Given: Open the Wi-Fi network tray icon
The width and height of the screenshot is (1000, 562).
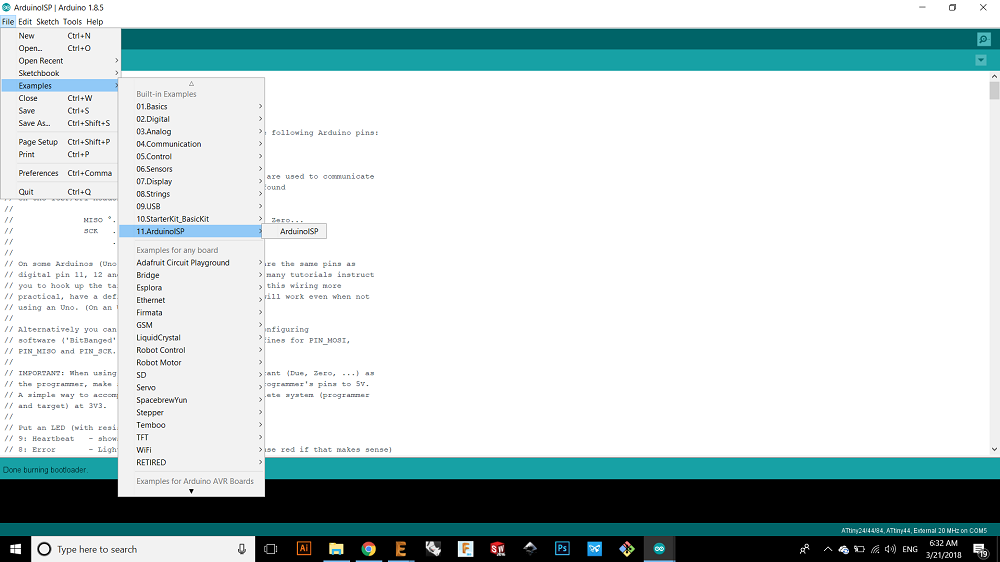Looking at the screenshot, I should [x=875, y=549].
